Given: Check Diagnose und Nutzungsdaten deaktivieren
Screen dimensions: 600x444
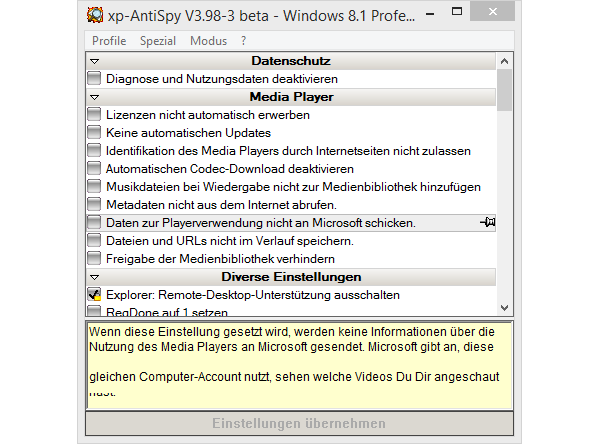Looking at the screenshot, I should tap(94, 78).
